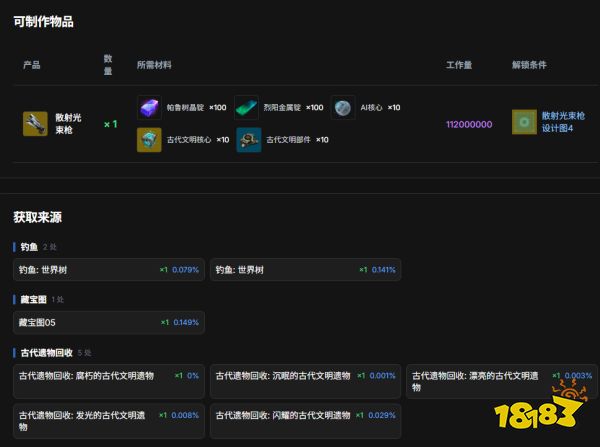The height and width of the screenshot is (447, 600).
Task: Click the 帕鲁树晶锭 material name
Action: coord(185,108)
